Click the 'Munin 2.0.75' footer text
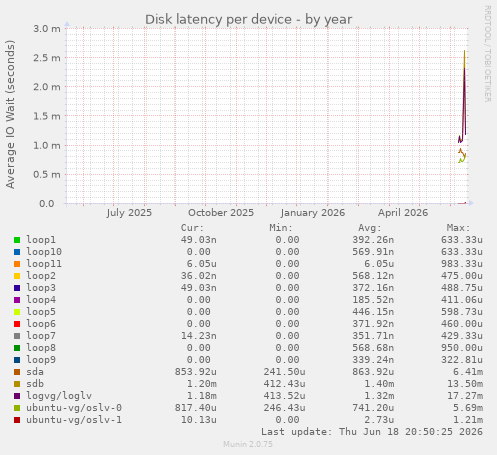Screen dimensions: 497x455 (248, 444)
